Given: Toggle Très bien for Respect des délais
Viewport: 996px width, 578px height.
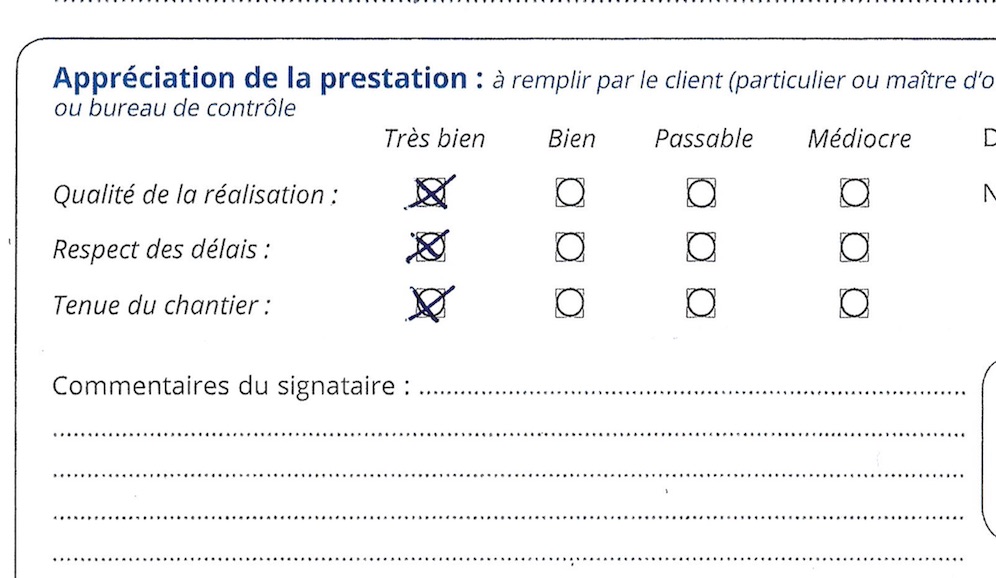Looking at the screenshot, I should [431, 248].
